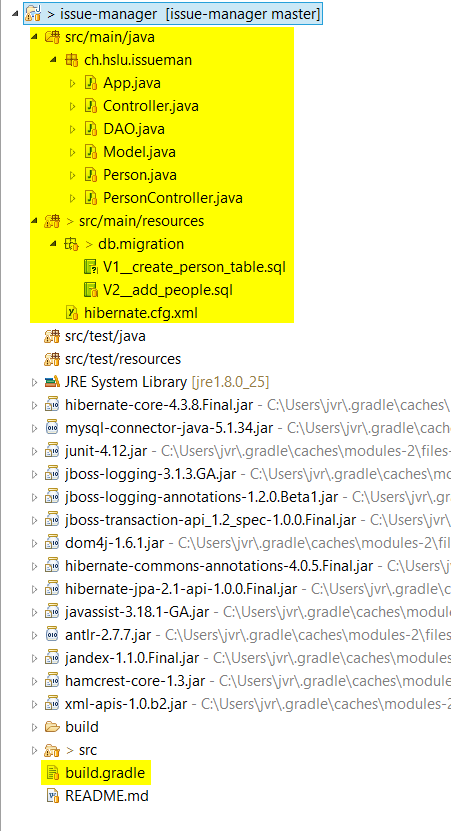451x831 pixels.
Task: Expand the App.java node
Action: [73, 83]
